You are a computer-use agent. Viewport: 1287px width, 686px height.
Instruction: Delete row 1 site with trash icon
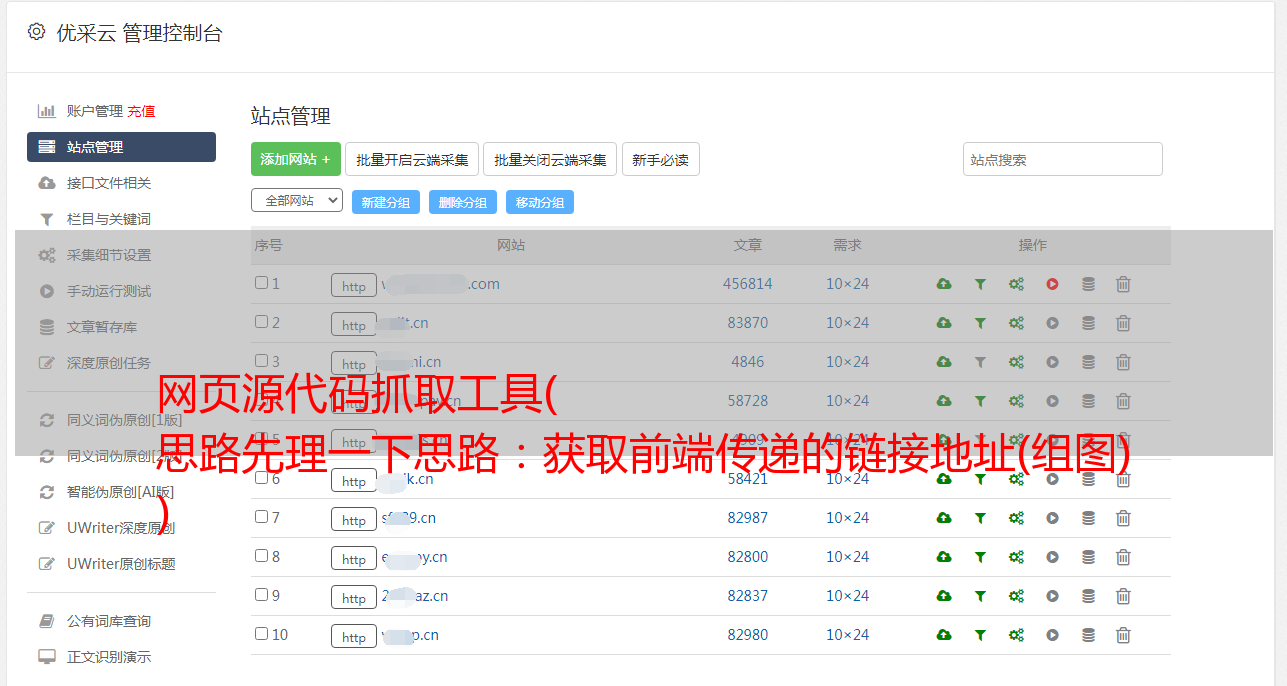tap(1123, 284)
